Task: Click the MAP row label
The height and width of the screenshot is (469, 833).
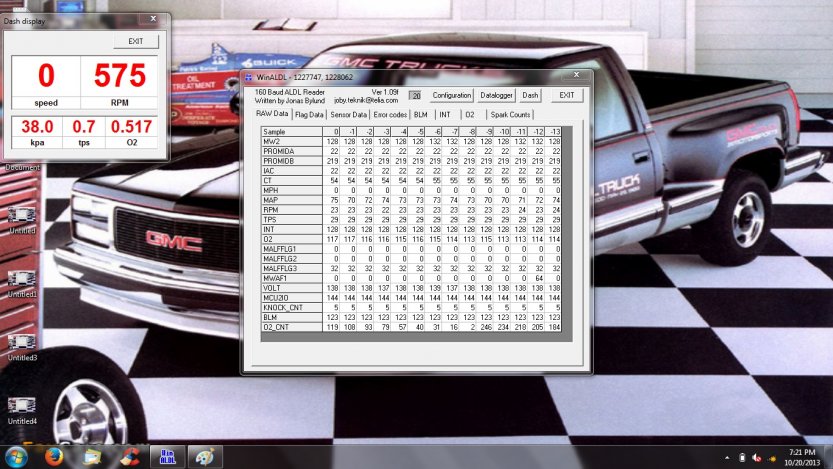Action: [292, 200]
